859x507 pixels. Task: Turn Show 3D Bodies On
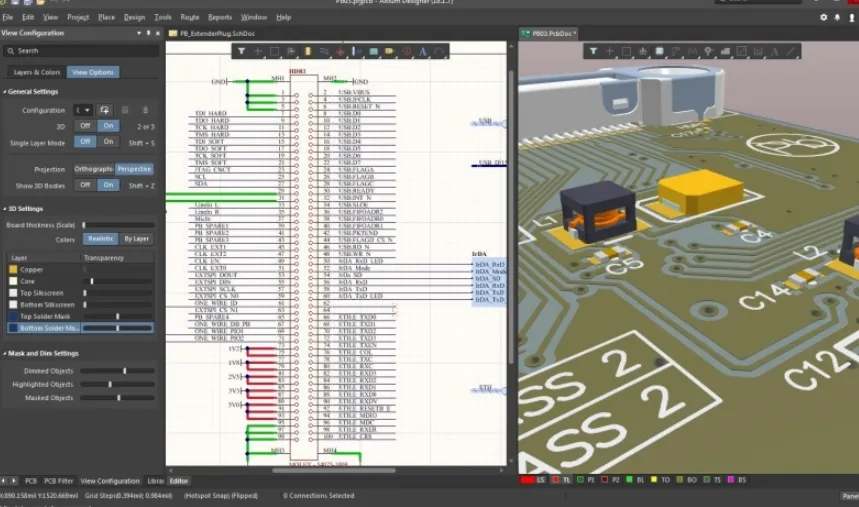[108, 185]
